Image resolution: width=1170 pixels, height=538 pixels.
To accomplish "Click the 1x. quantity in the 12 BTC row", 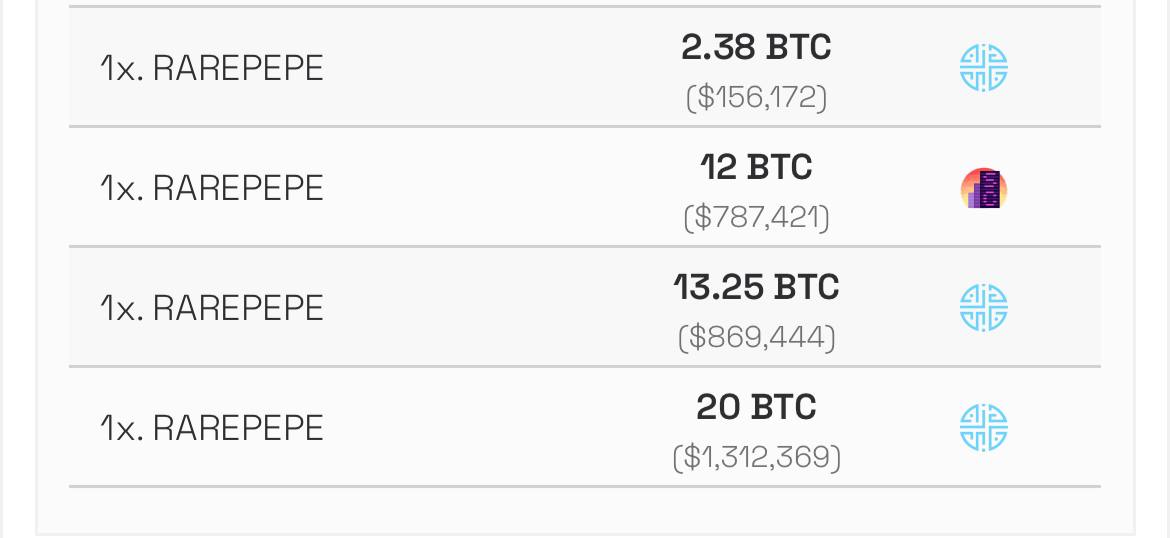I will (122, 188).
